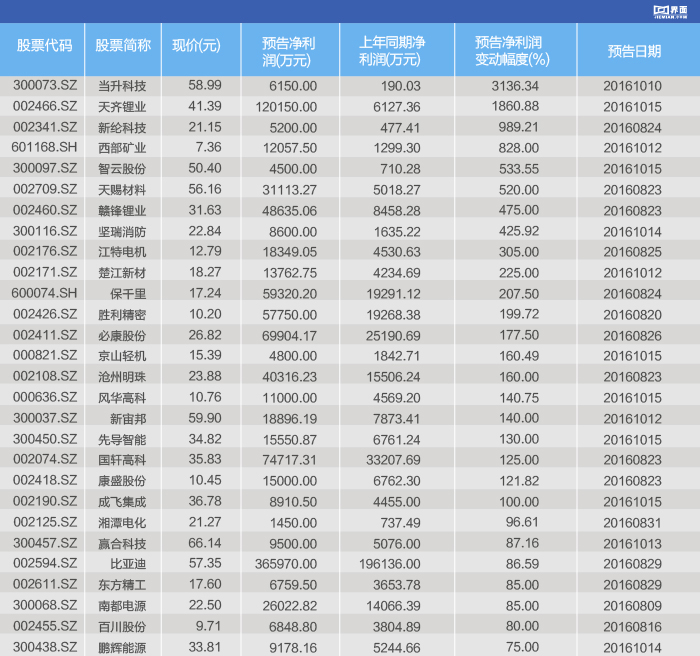The width and height of the screenshot is (700, 656).
Task: Click price 7.36 for 西部矿业
Action: tap(208, 147)
